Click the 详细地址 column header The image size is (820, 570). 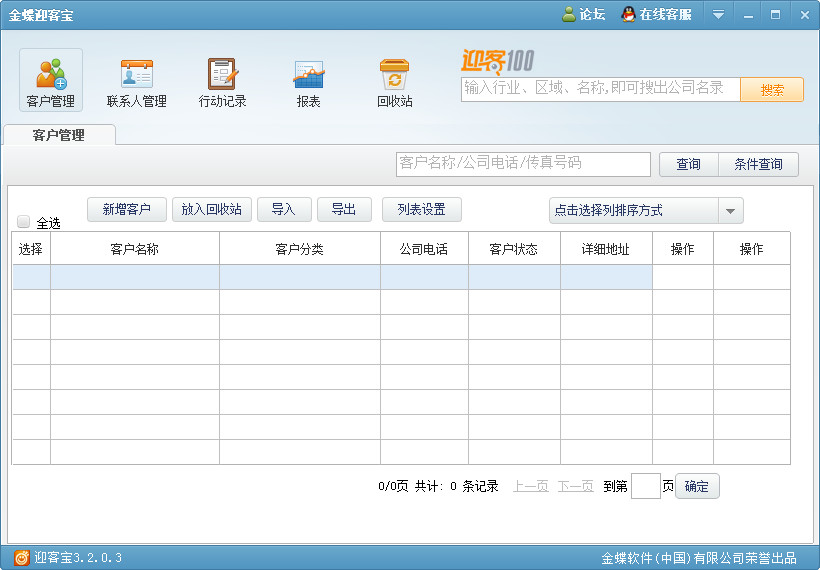click(606, 249)
